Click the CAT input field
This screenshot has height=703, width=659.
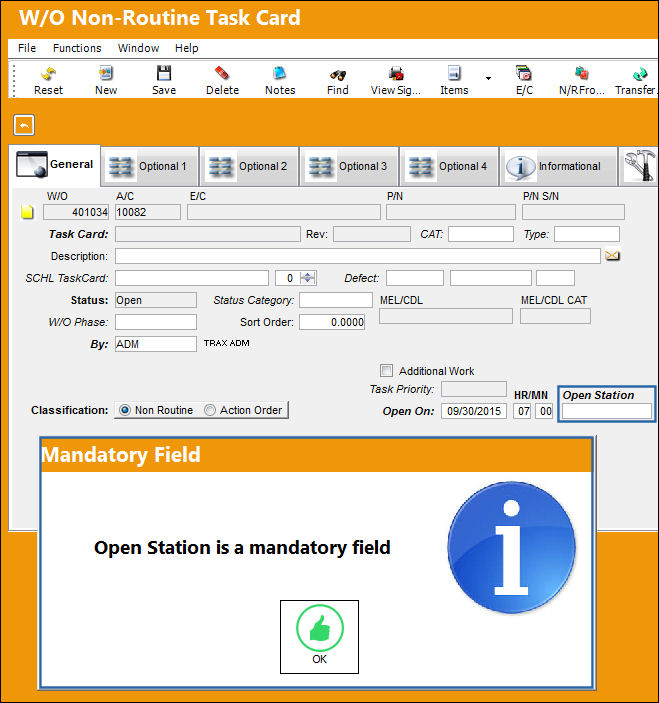coord(481,234)
